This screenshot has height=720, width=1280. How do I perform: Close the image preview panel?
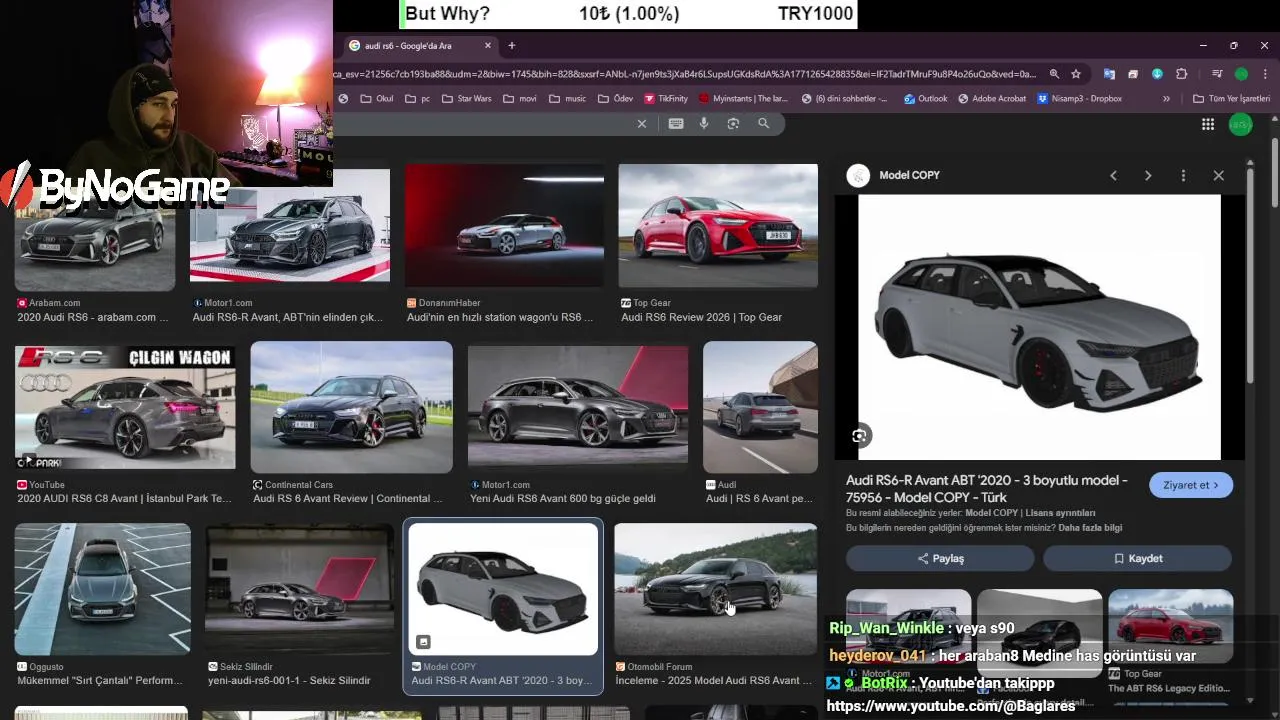click(1218, 175)
